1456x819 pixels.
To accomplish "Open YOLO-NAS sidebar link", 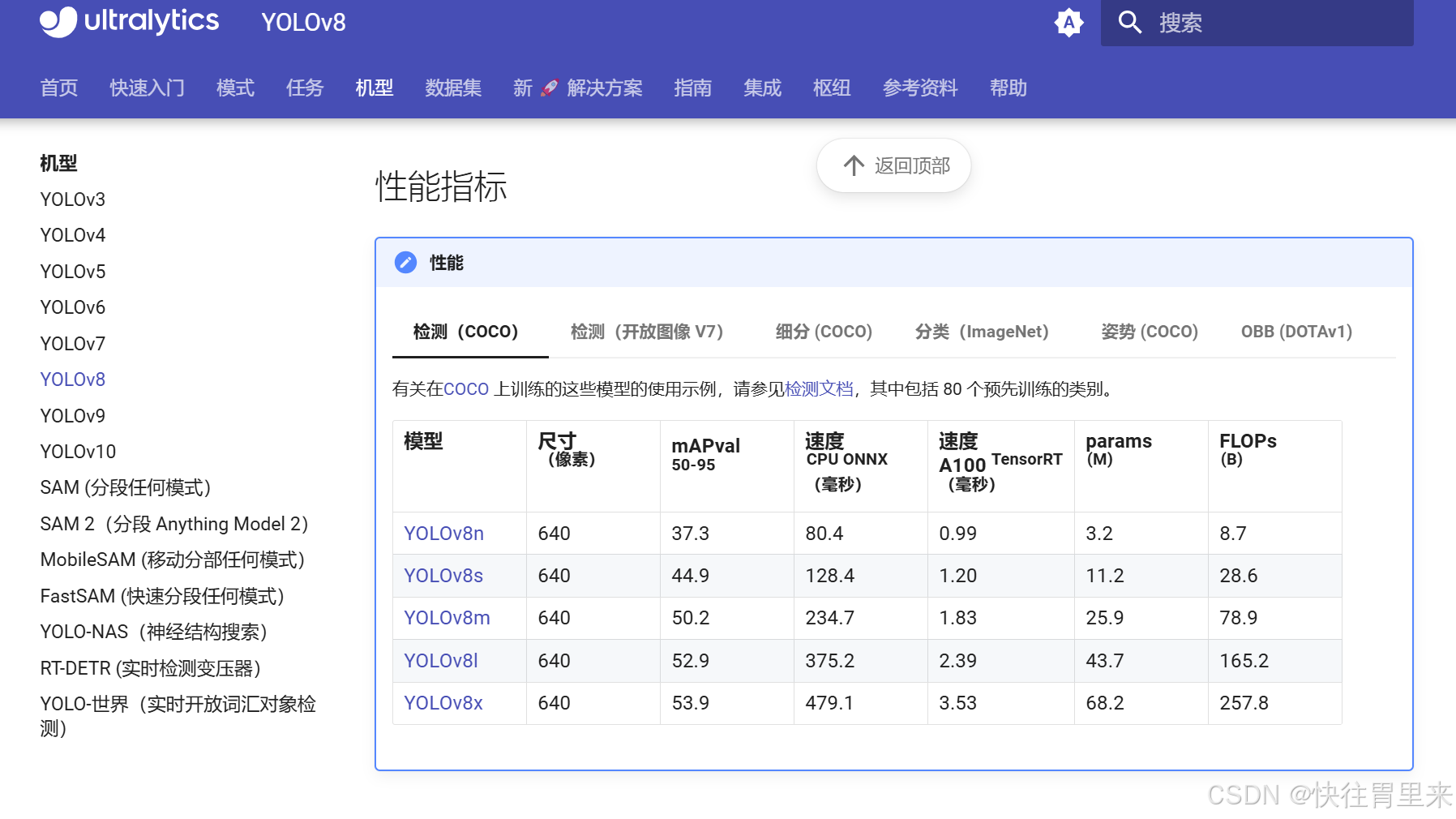I will (154, 632).
